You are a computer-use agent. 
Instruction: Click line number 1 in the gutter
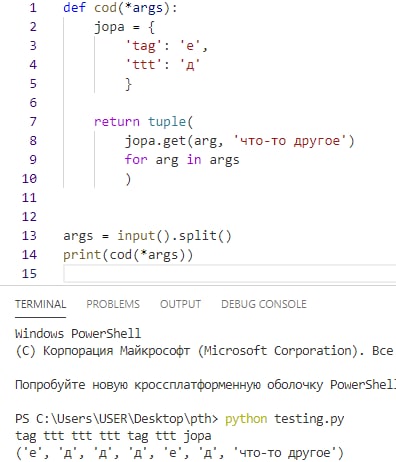(x=33, y=7)
